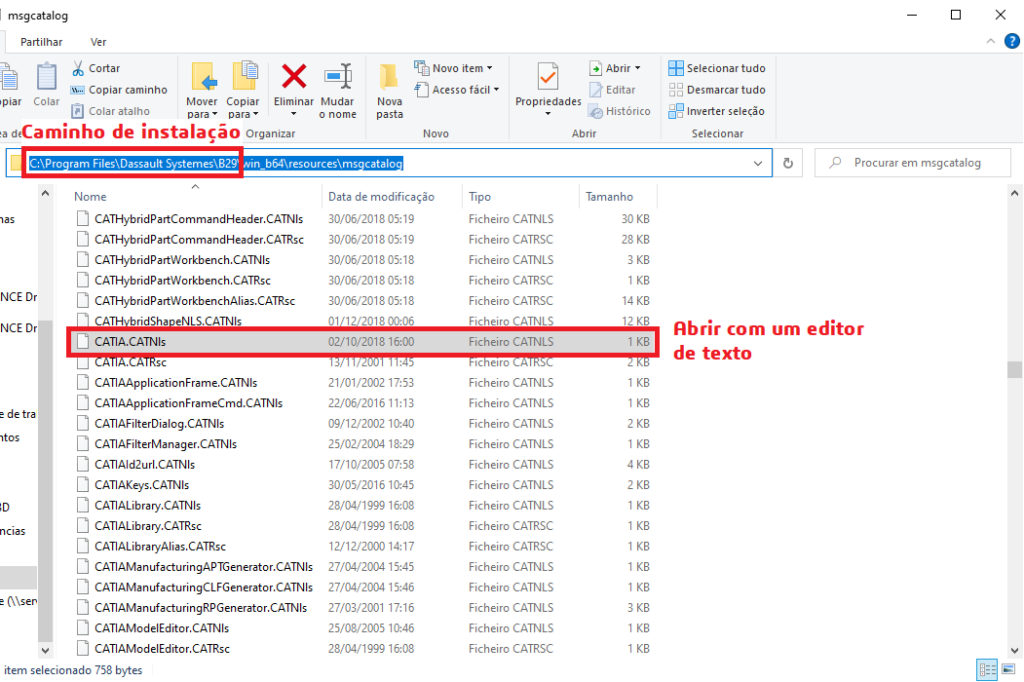The width and height of the screenshot is (1024, 682).
Task: Sort by Data de modificação column header
Action: [x=381, y=197]
